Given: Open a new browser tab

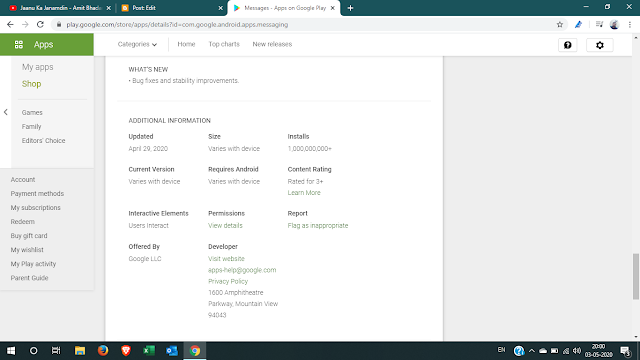Looking at the screenshot, I should point(350,8).
